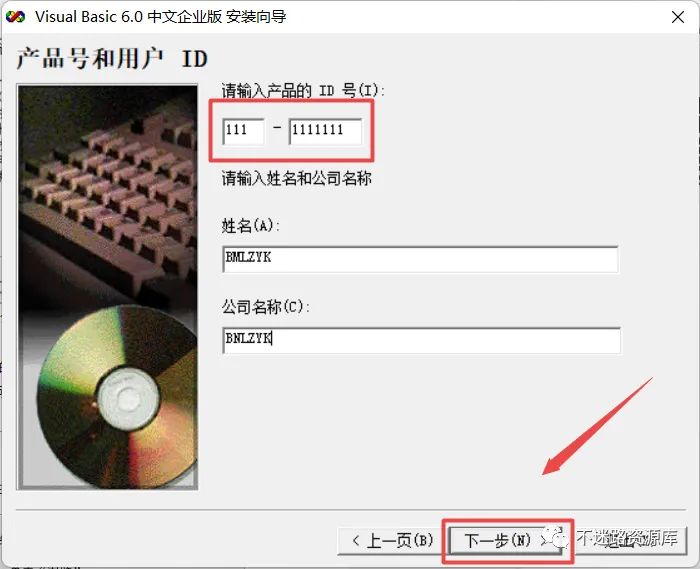Click the button covered by 不迷路资源库 watermark

coord(626,540)
